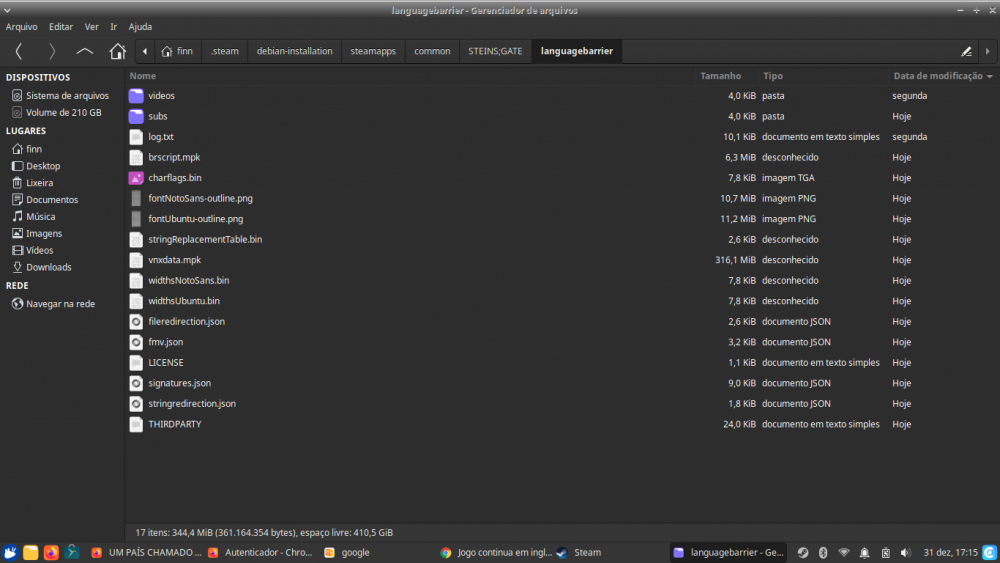The image size is (1000, 563).
Task: Select the stringredirection.json file icon
Action: [136, 404]
